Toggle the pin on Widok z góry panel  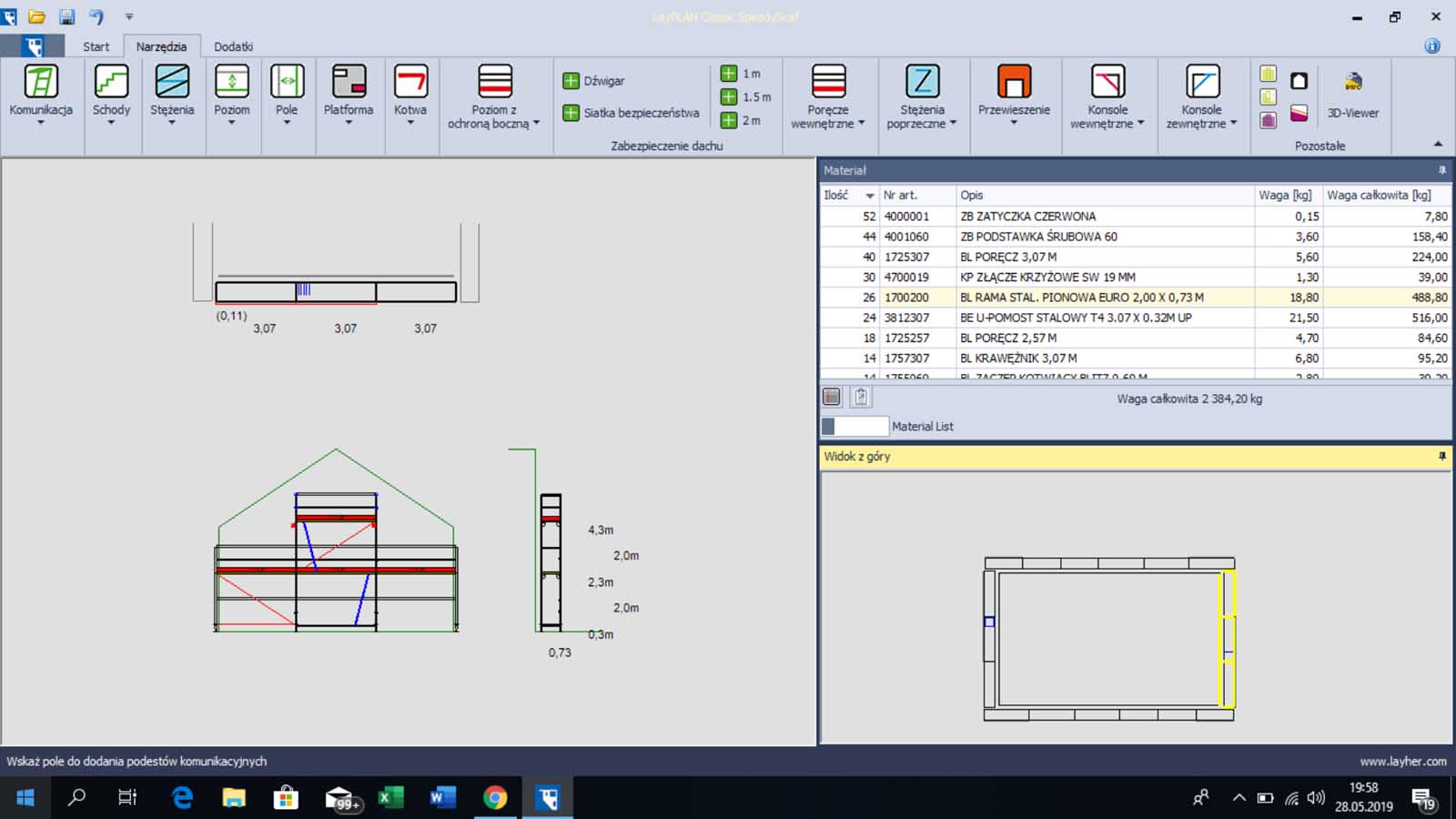1442,456
